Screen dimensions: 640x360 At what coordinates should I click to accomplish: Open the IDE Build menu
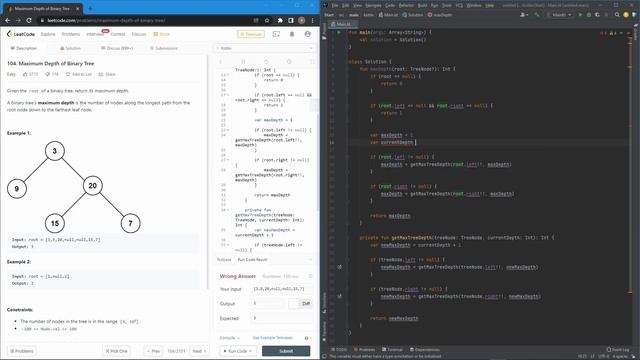click(x=422, y=5)
